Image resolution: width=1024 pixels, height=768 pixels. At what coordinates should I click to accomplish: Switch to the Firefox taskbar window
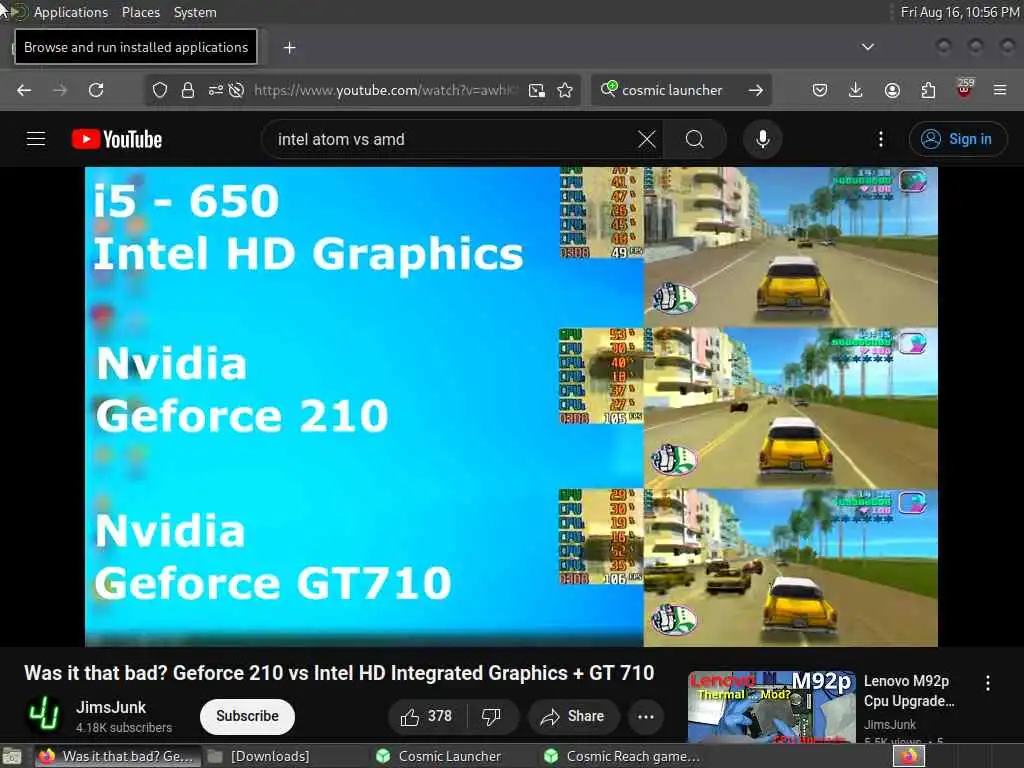(116, 756)
